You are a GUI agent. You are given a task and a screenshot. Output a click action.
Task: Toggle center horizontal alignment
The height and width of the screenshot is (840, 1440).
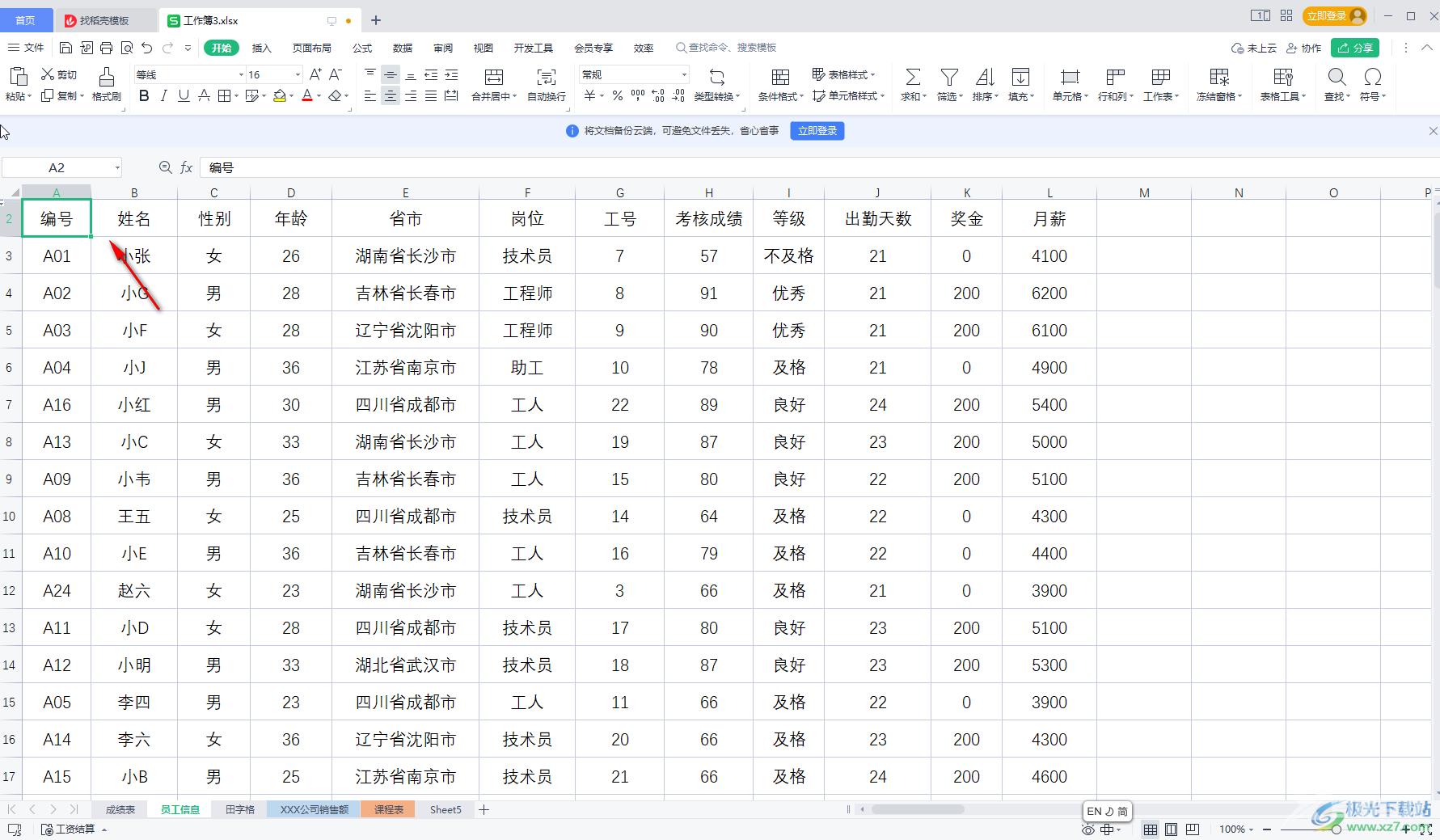(x=391, y=96)
